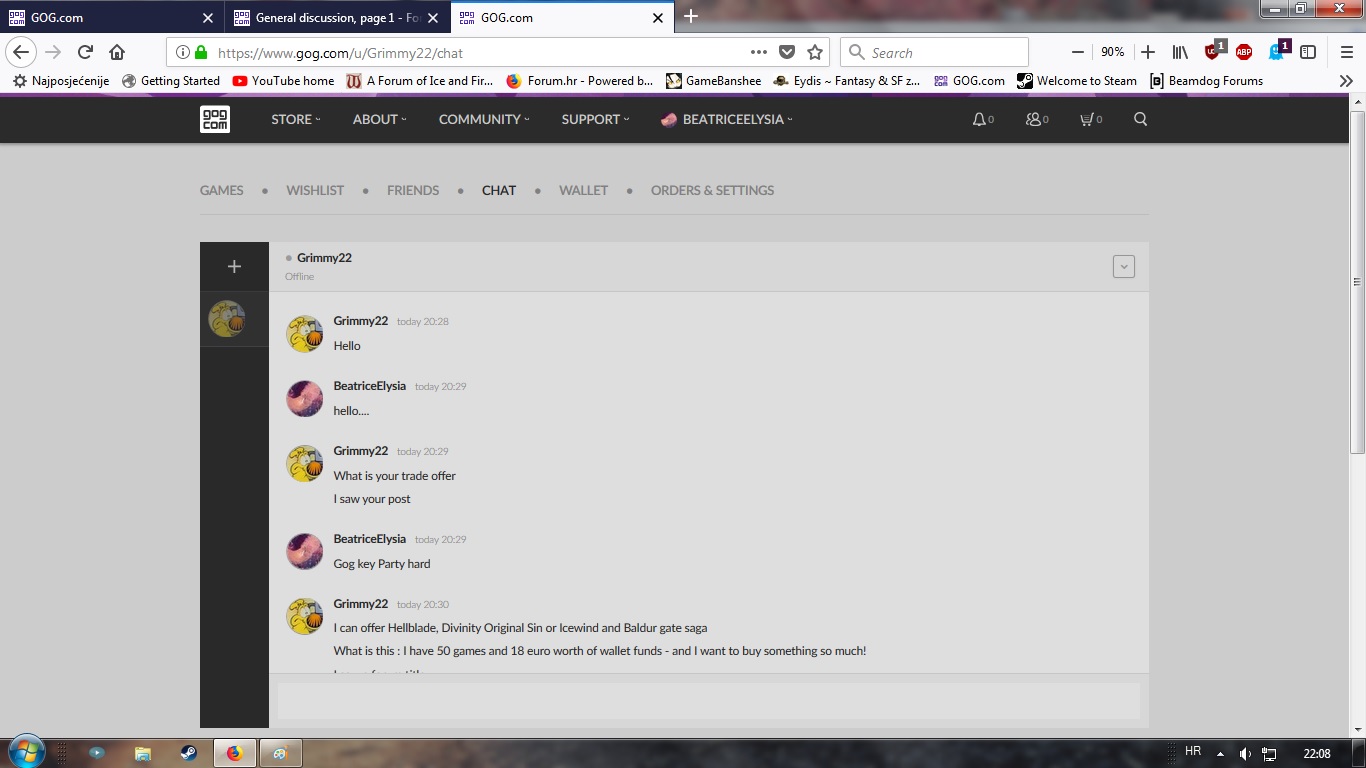Click the browser Forward button

(x=53, y=52)
